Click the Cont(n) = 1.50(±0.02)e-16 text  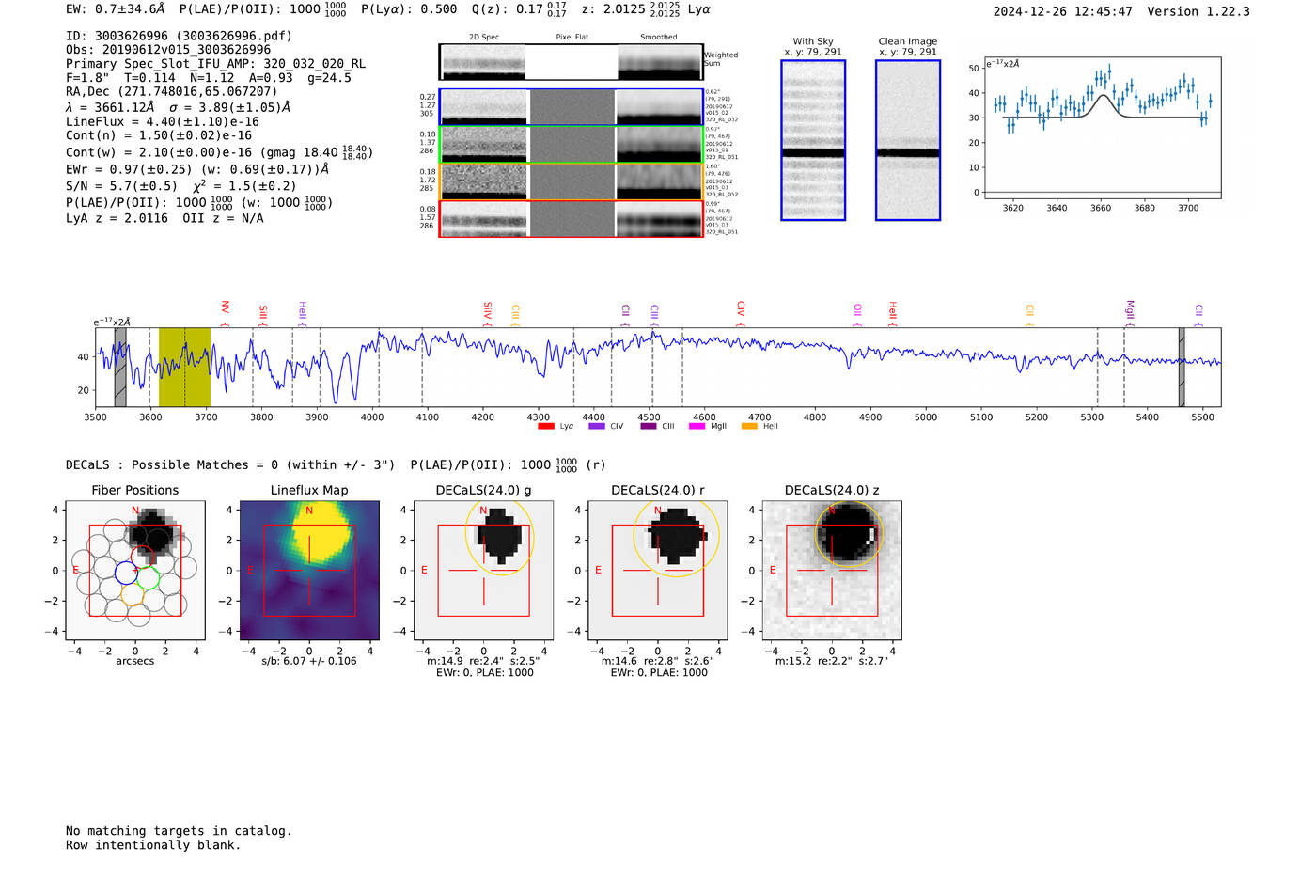159,135
